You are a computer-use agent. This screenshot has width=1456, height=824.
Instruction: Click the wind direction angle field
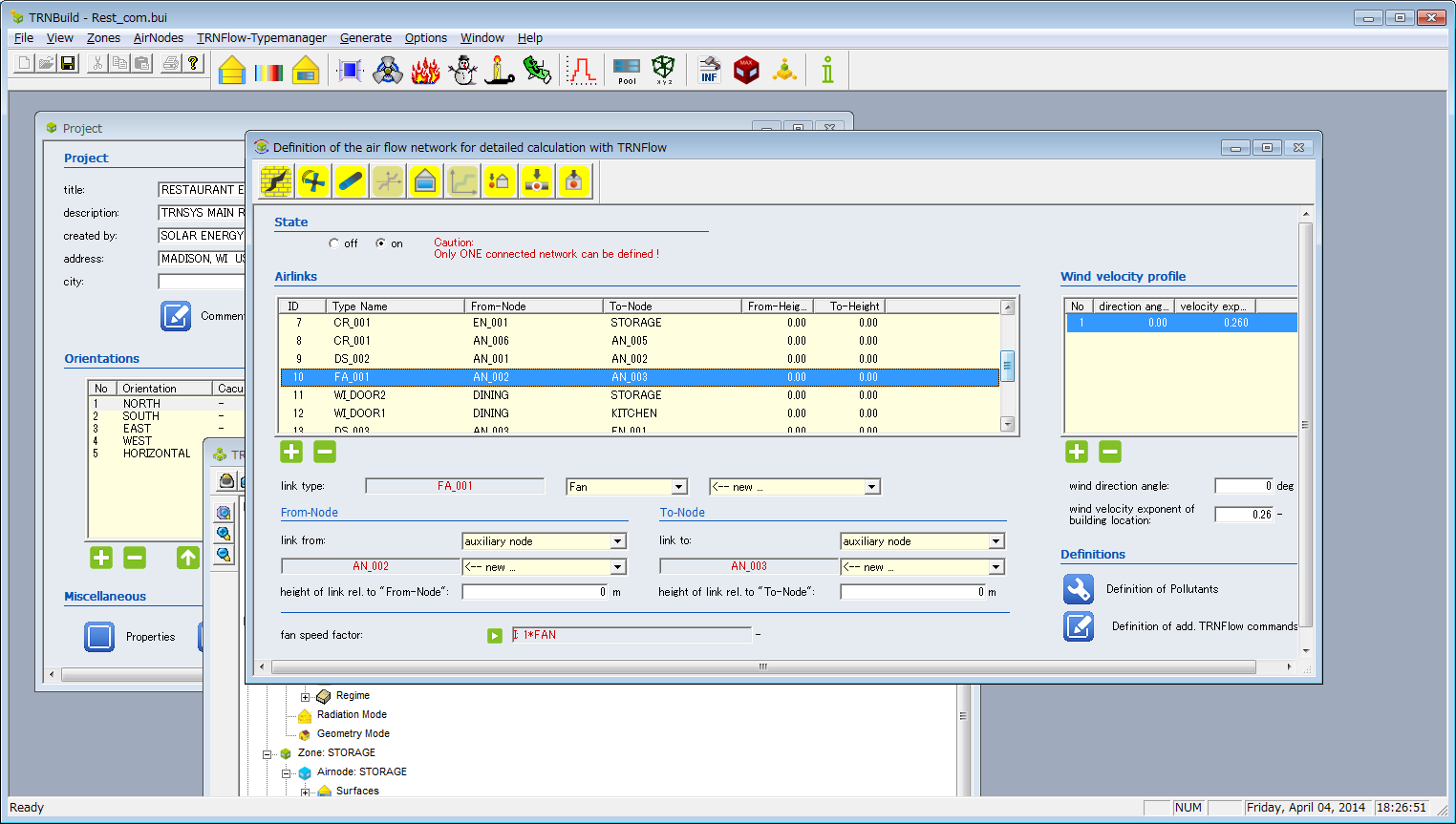(1244, 486)
